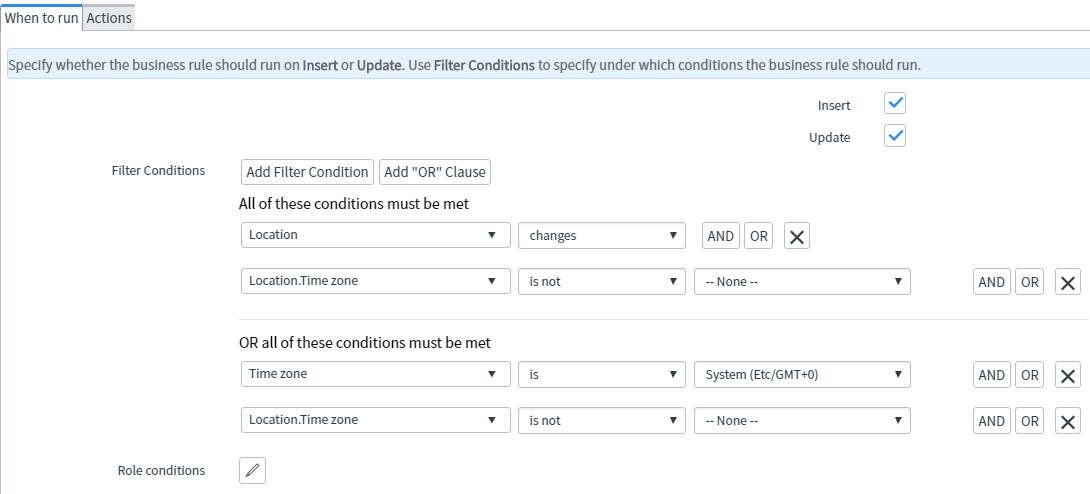Image resolution: width=1090 pixels, height=494 pixels.
Task: Click Add "OR" Clause button
Action: pyautogui.click(x=435, y=172)
